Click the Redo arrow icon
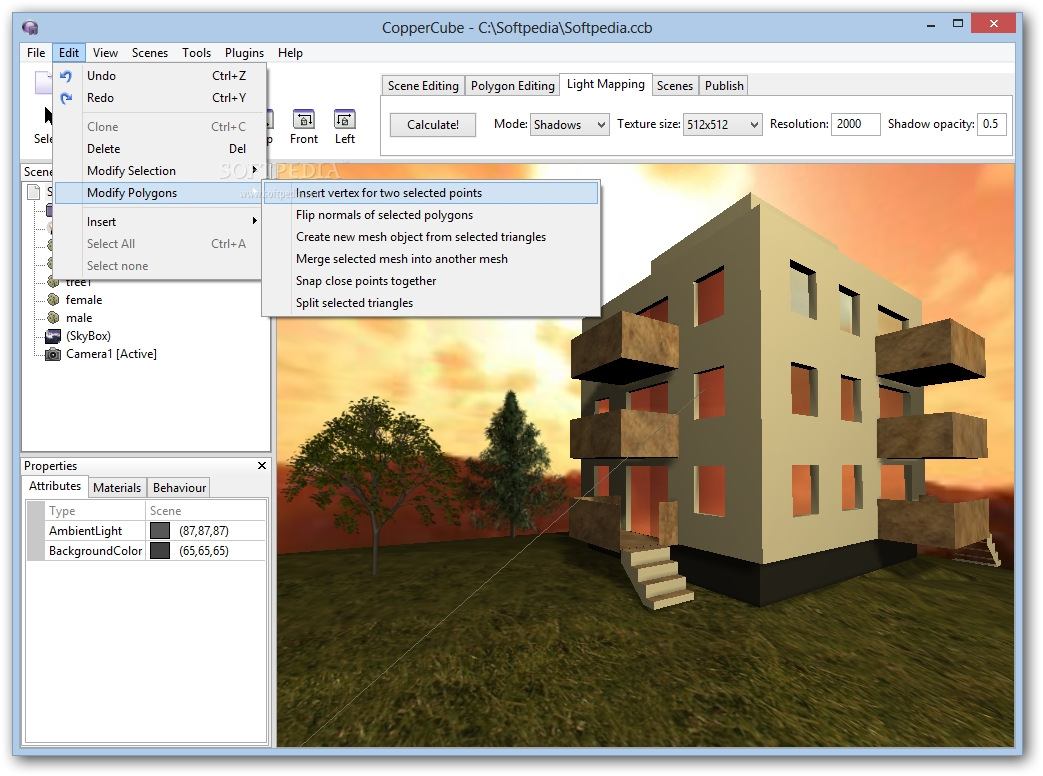1043x776 pixels. [x=66, y=98]
